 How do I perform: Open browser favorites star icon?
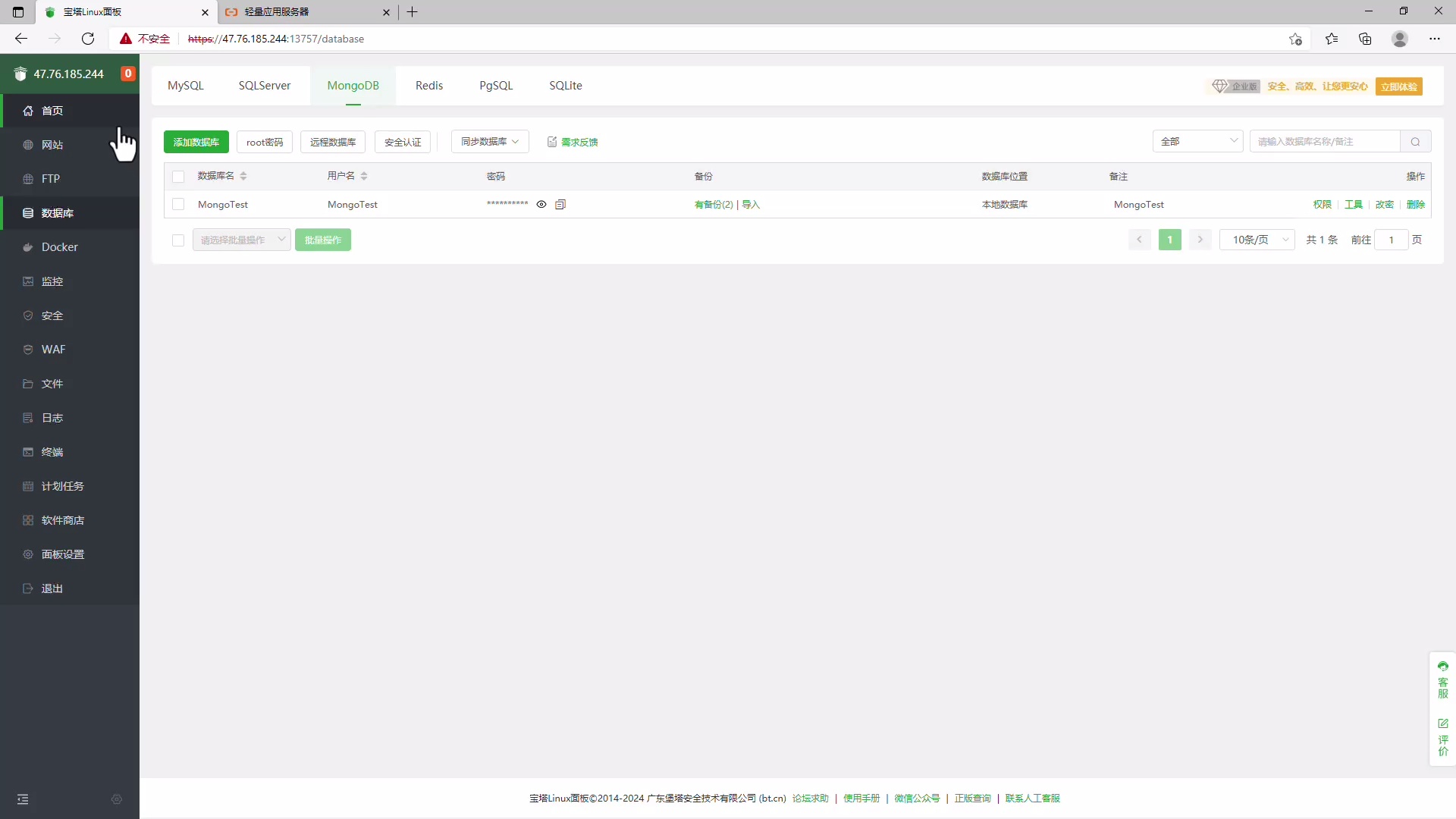[x=1331, y=39]
